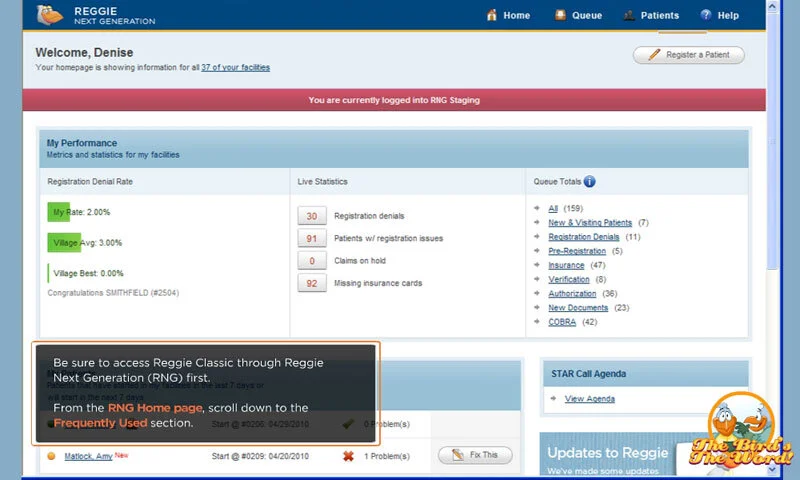This screenshot has height=480, width=800.
Task: Click the Queue Totals info icon
Action: pyautogui.click(x=589, y=182)
